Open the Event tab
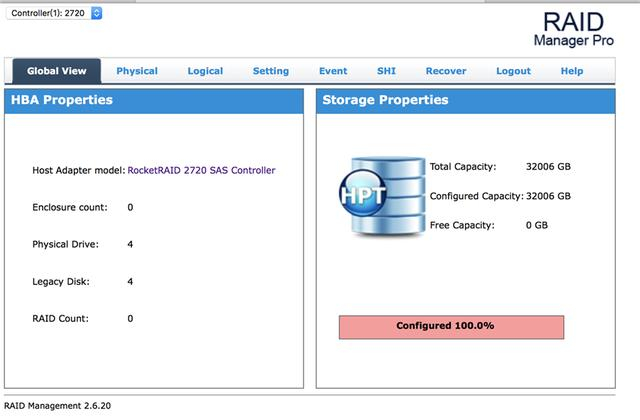The height and width of the screenshot is (420, 640). point(333,71)
